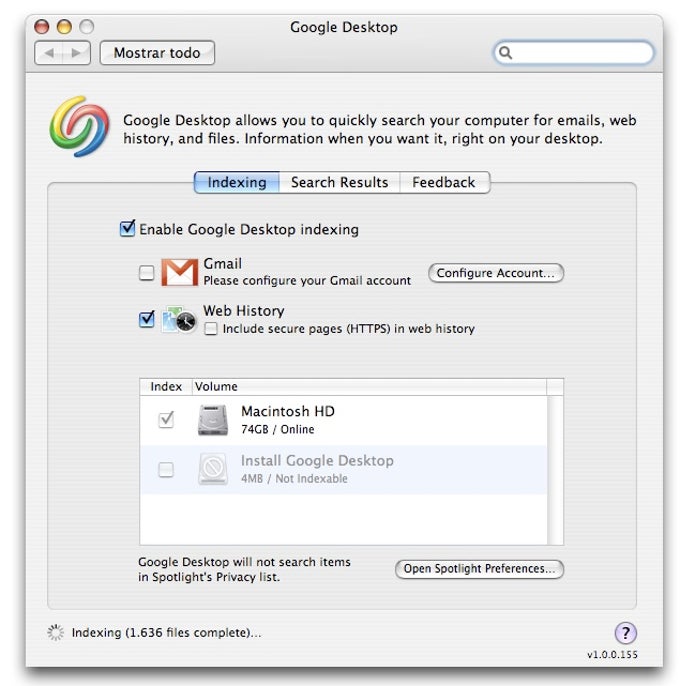Toggle the Install Google Desktop index checkbox
This screenshot has height=686, width=680.
coord(166,469)
